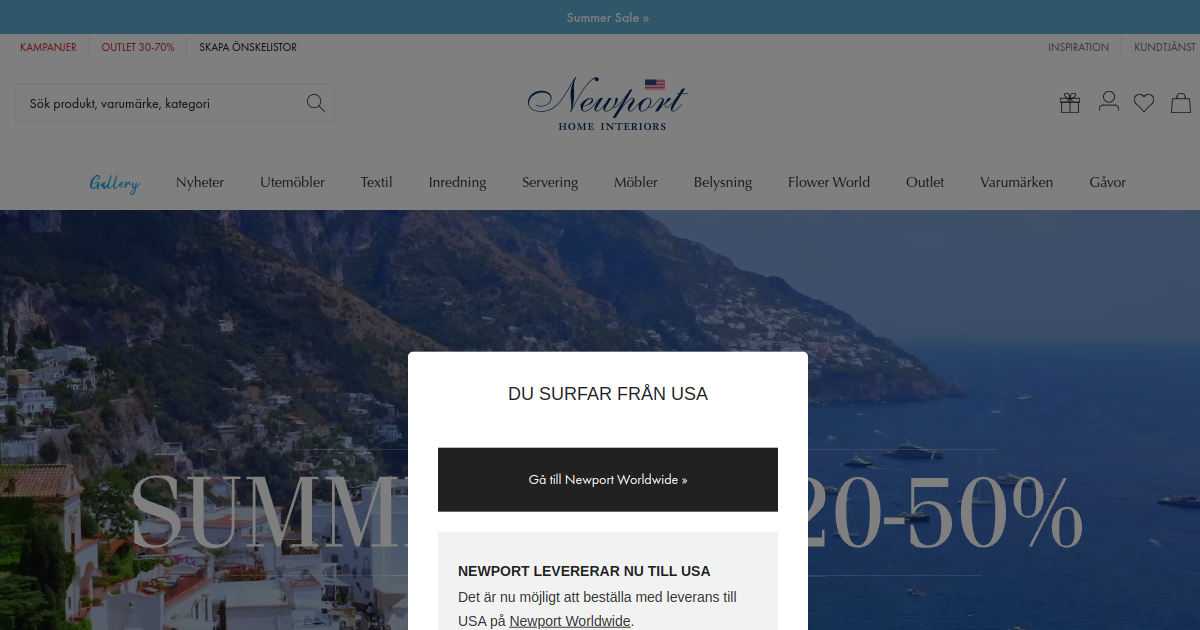Click Gå till Newport Worldwide button

[x=608, y=479]
